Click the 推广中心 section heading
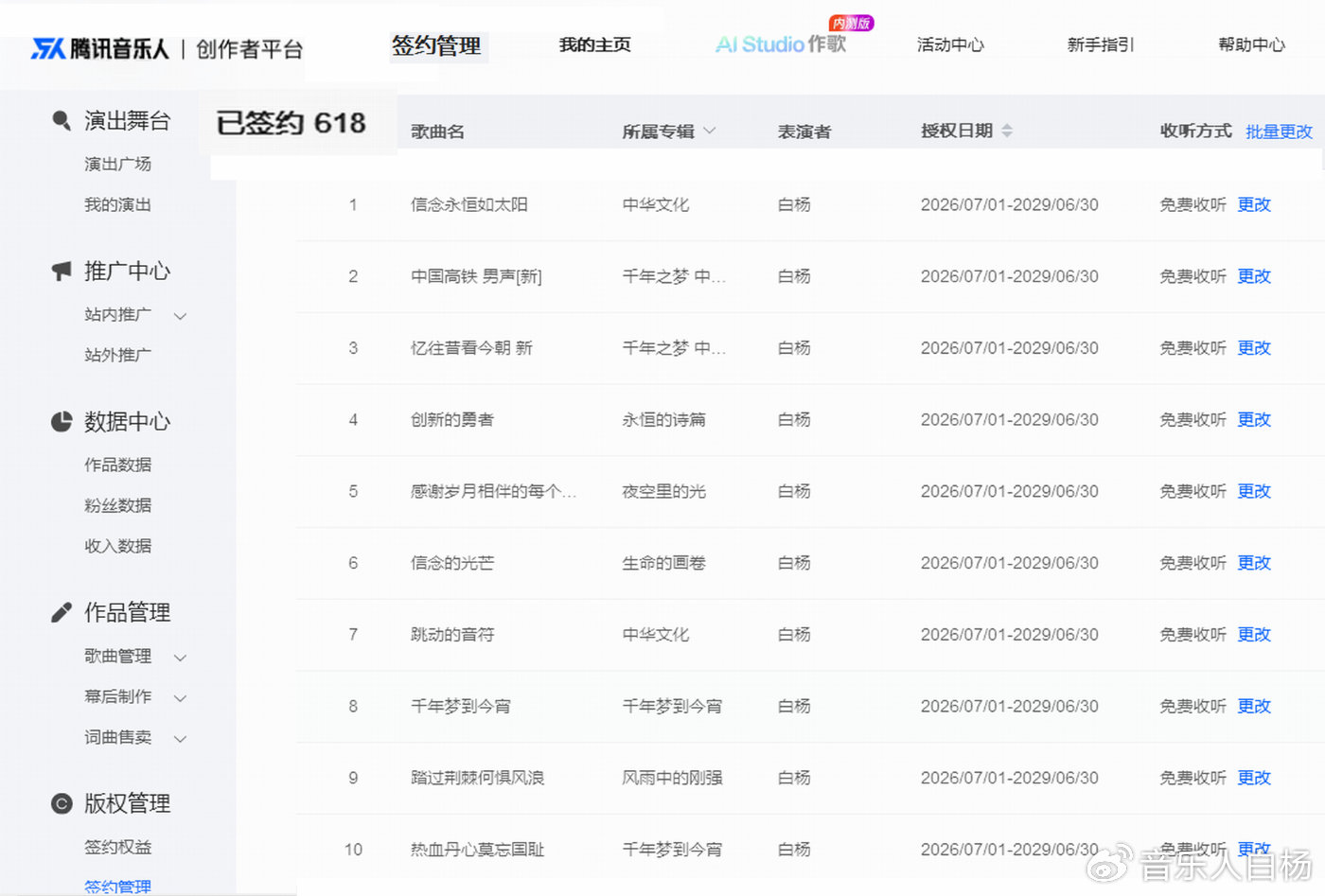The image size is (1325, 896). point(127,271)
